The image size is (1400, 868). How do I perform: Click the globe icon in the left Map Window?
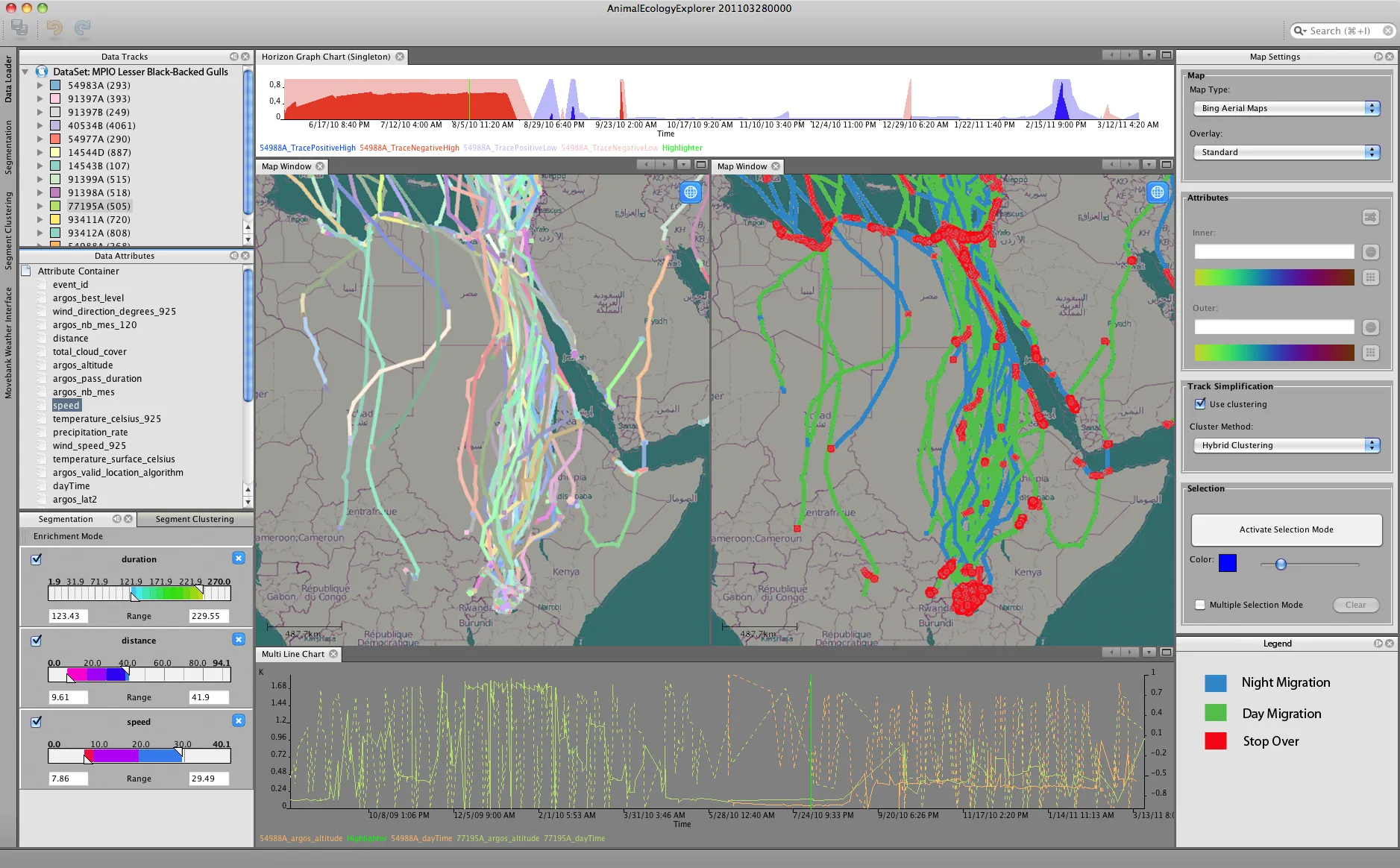pos(691,192)
